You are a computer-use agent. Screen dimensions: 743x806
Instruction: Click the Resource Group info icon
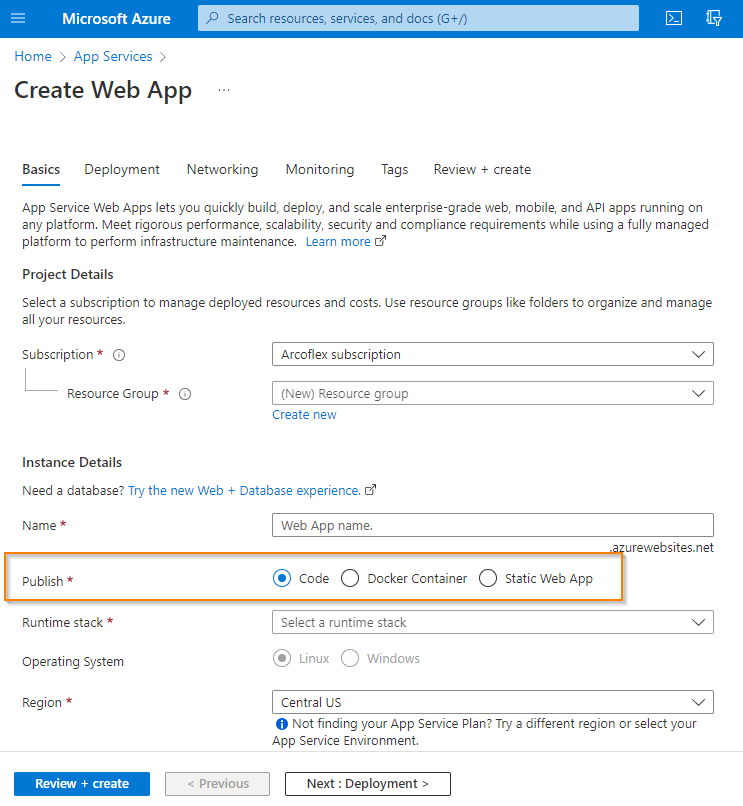[x=185, y=394]
